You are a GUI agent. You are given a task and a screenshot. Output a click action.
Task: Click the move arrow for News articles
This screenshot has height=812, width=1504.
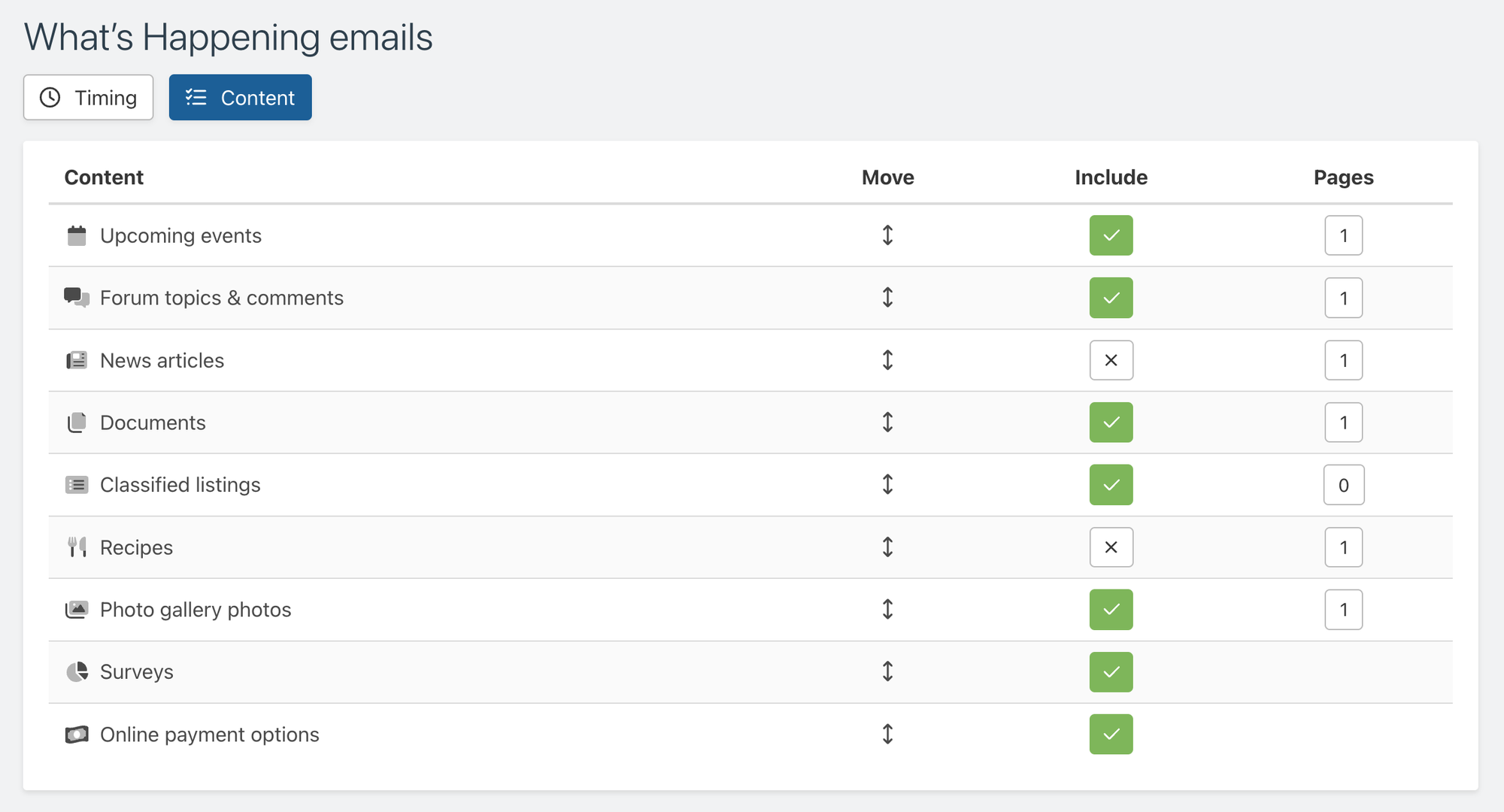click(x=887, y=360)
